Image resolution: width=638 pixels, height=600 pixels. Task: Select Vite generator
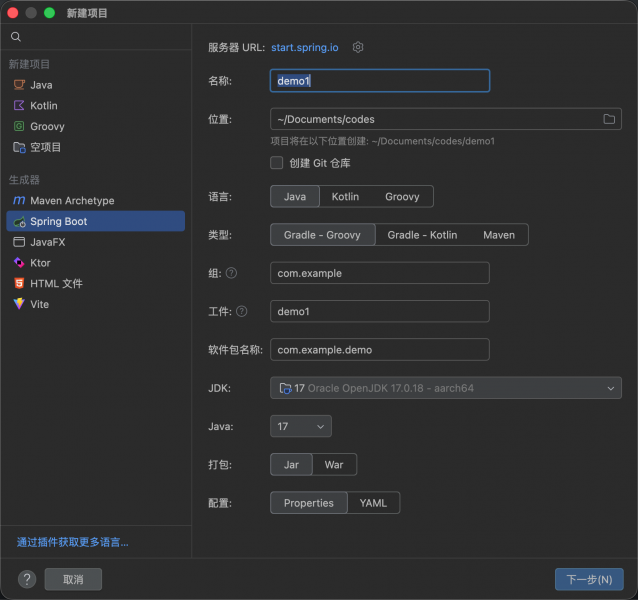click(96, 304)
